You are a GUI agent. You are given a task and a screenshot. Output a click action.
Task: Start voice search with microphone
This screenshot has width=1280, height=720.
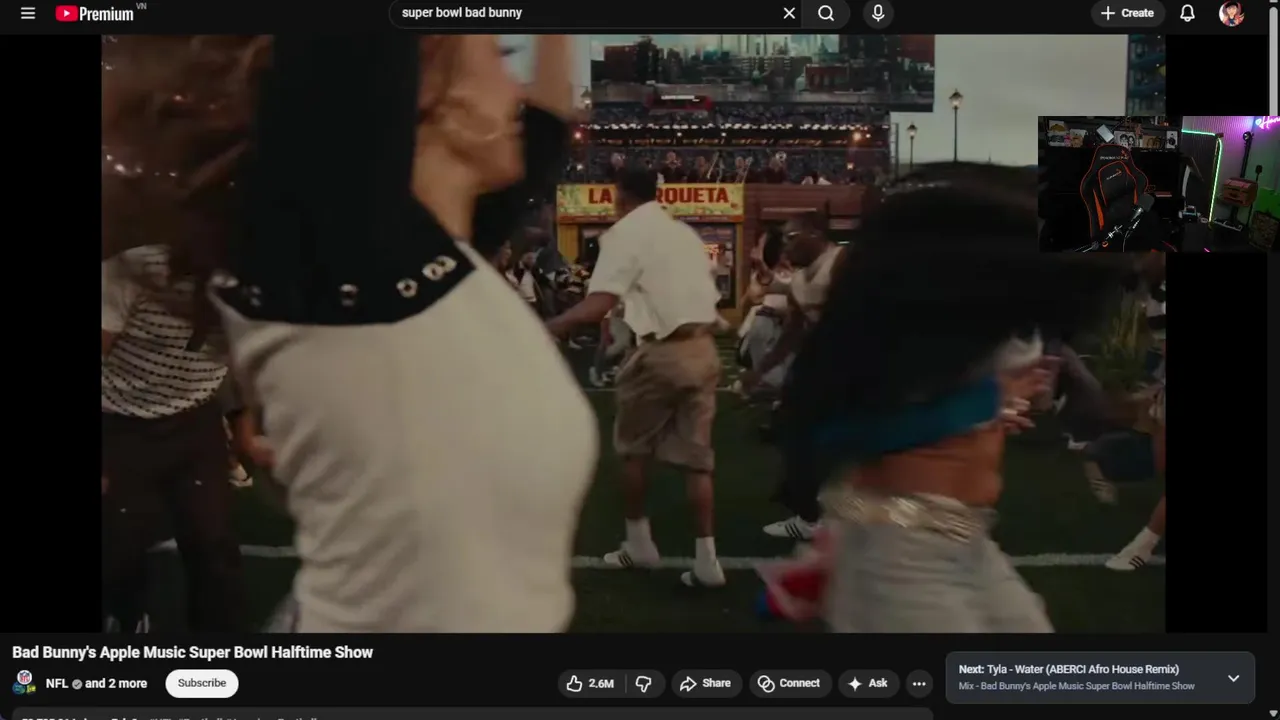[x=878, y=13]
